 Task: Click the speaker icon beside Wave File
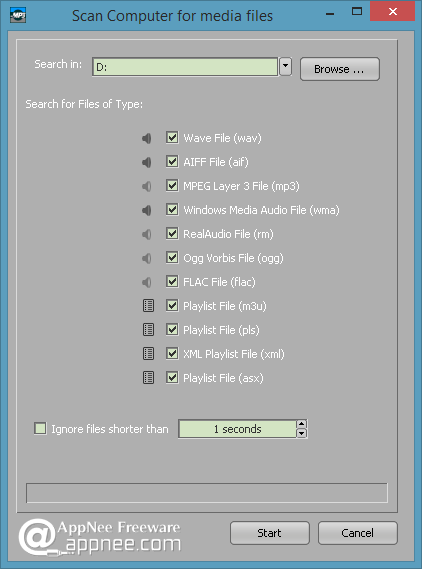click(x=147, y=138)
